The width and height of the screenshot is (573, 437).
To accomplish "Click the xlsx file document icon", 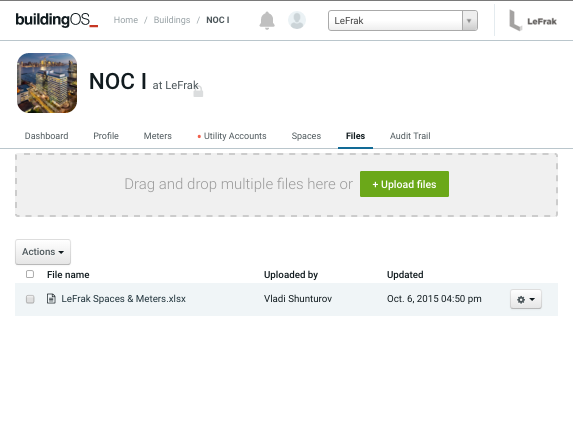I will tap(51, 299).
